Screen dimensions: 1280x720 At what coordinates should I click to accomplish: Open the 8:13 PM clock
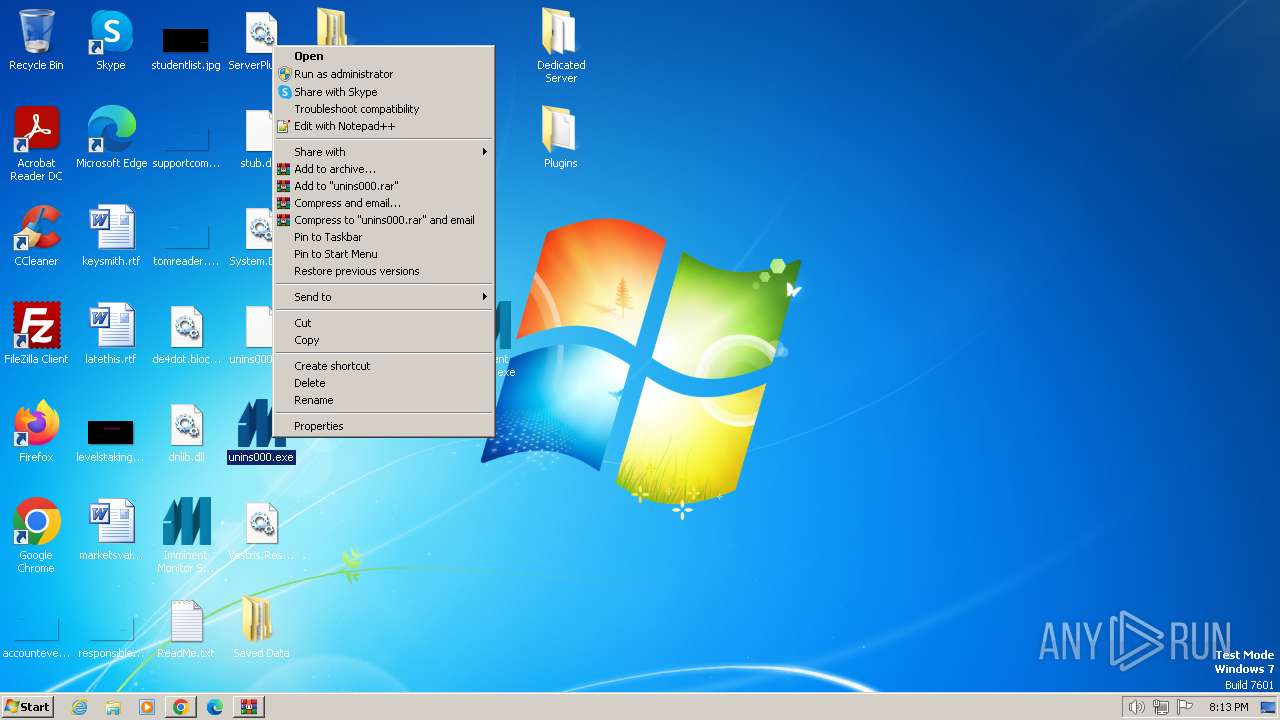click(1228, 707)
